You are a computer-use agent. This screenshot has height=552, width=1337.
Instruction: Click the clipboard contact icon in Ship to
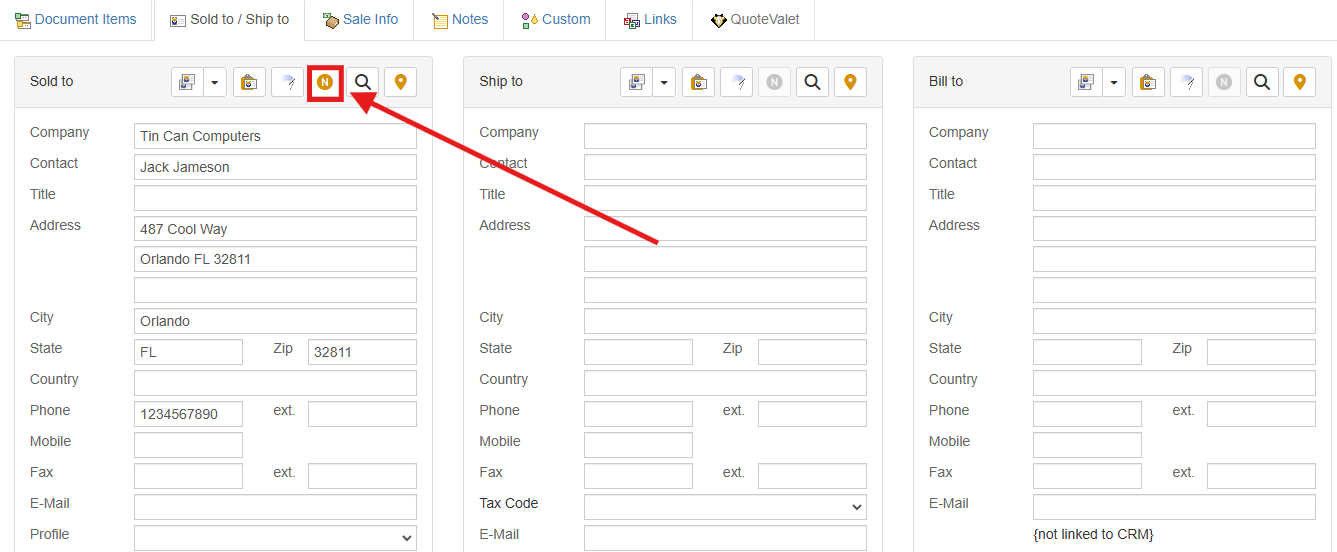pyautogui.click(x=699, y=82)
